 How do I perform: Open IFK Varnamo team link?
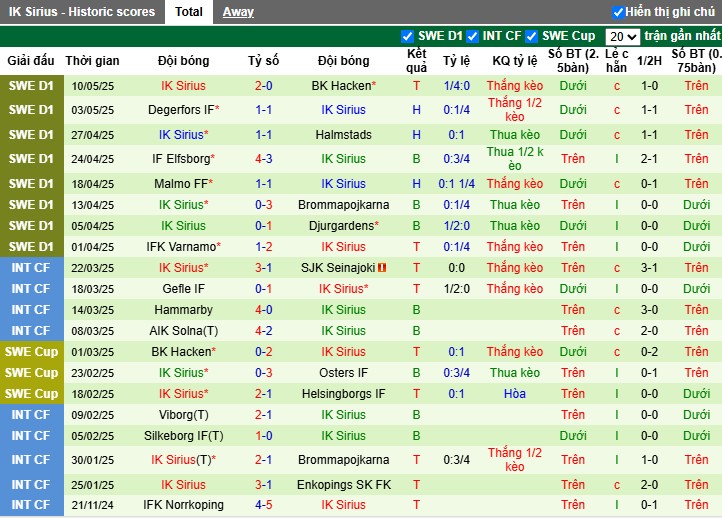181,247
